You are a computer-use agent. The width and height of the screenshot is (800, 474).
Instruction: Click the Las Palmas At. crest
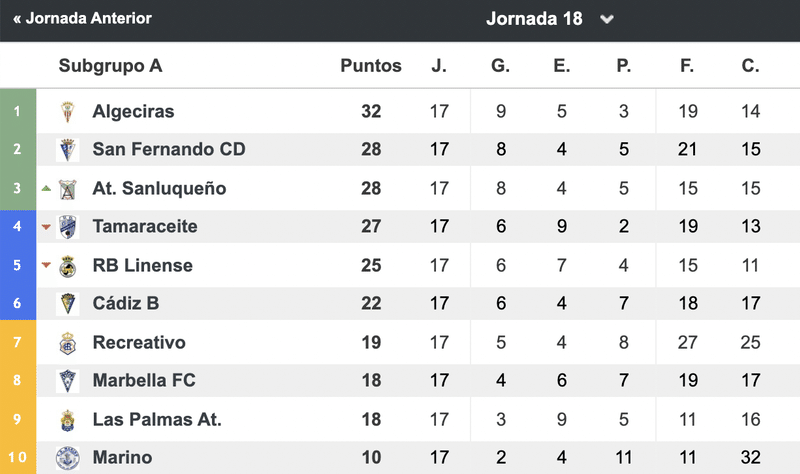(67, 420)
